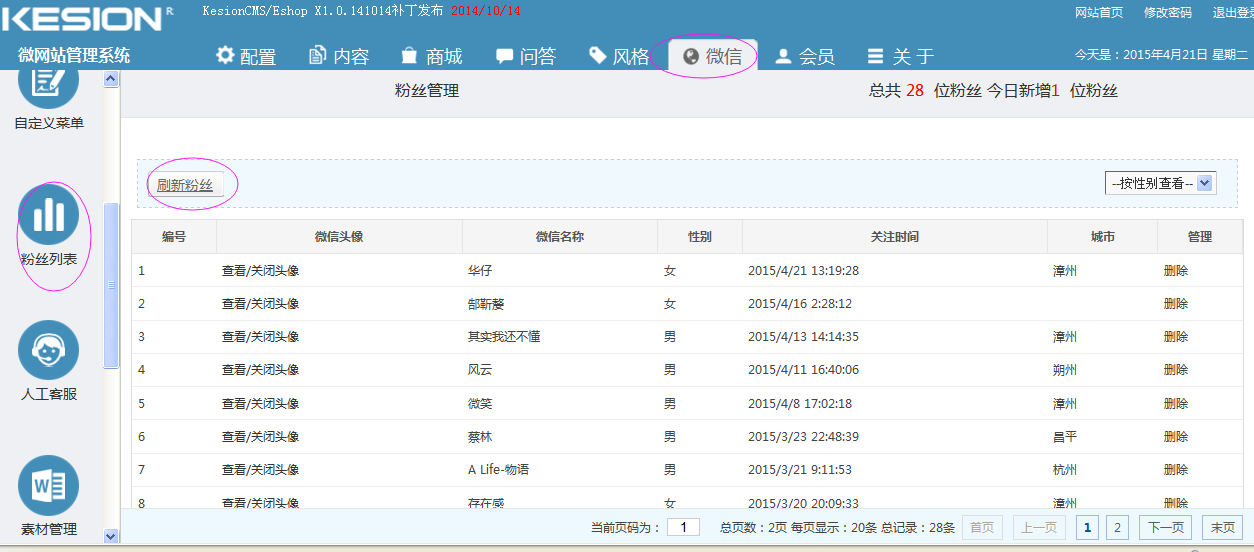Click the current page number input field
Screen dimensions: 1254x552
pyautogui.click(x=683, y=527)
